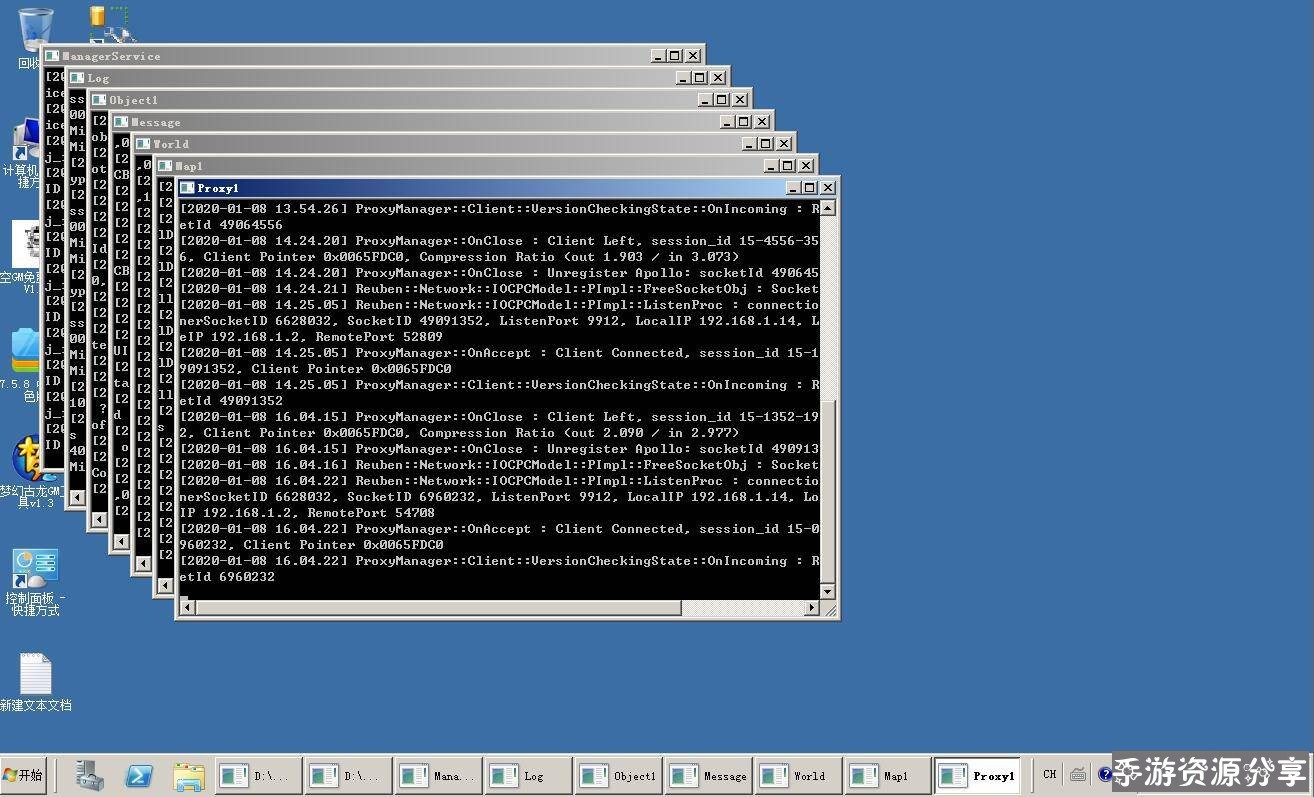The width and height of the screenshot is (1314, 797).
Task: Click the Start button
Action: [x=24, y=775]
